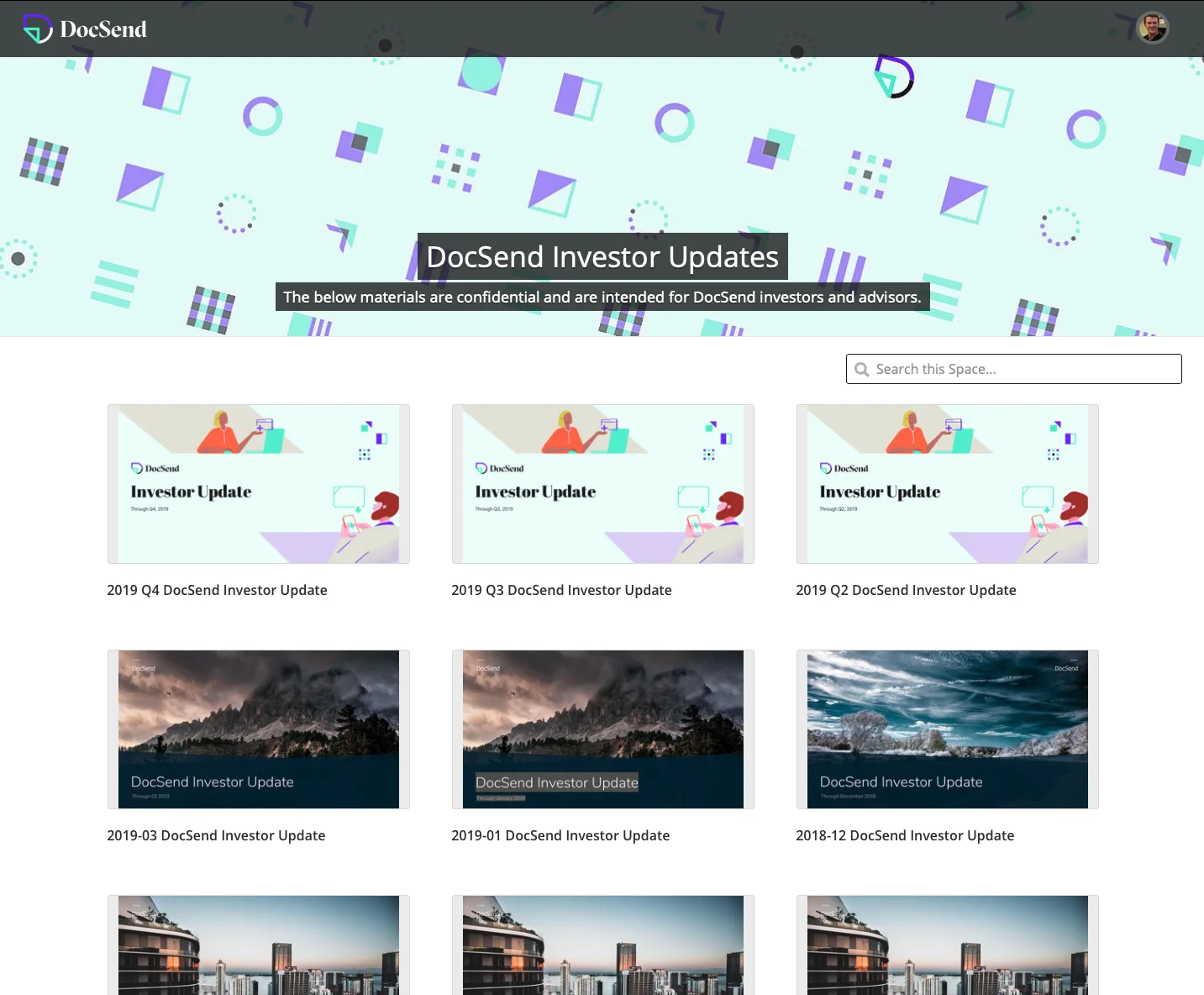Open the 2019-01 Investor Update thumbnail
This screenshot has width=1204, height=995.
[603, 729]
